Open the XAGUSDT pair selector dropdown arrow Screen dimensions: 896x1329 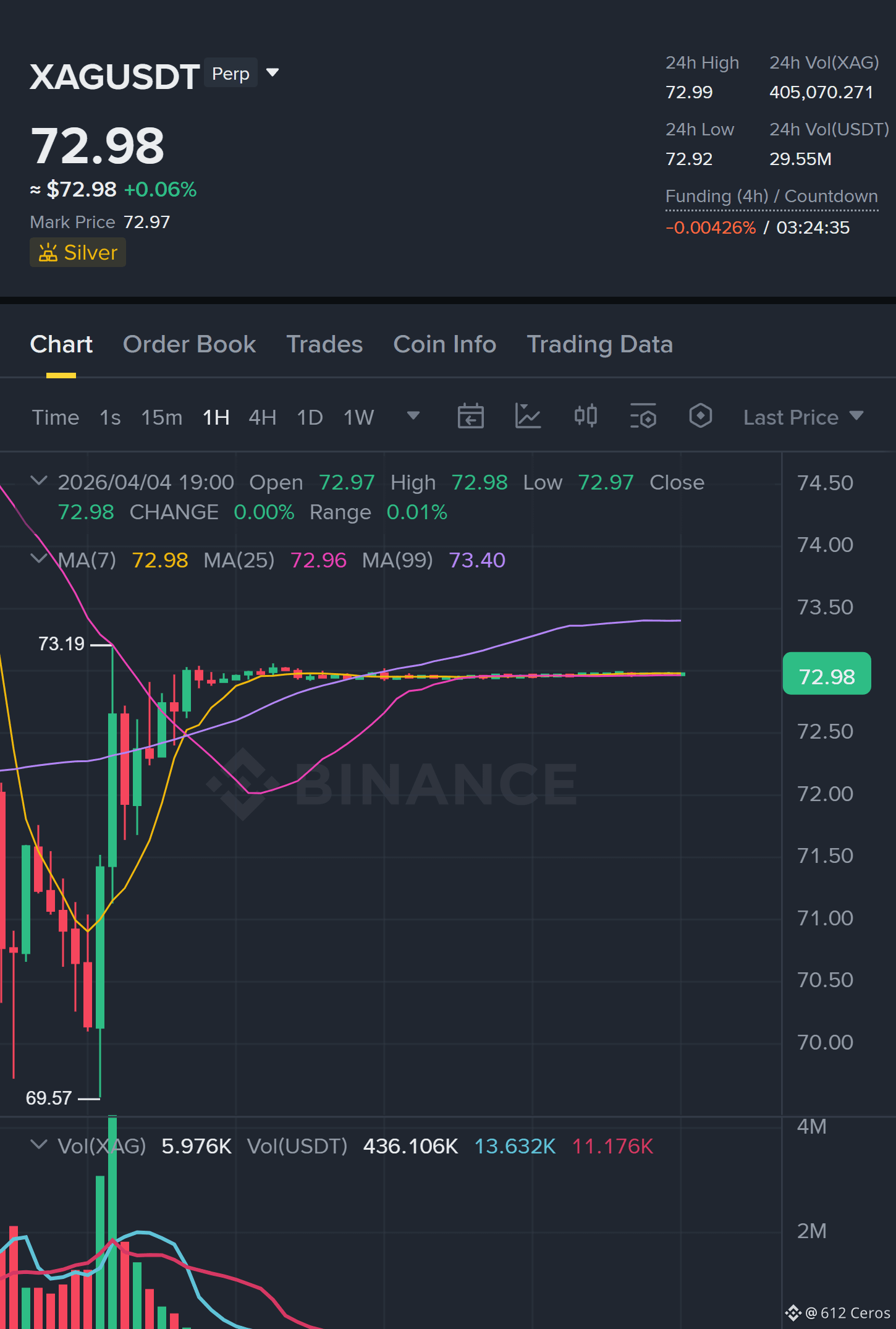(273, 73)
